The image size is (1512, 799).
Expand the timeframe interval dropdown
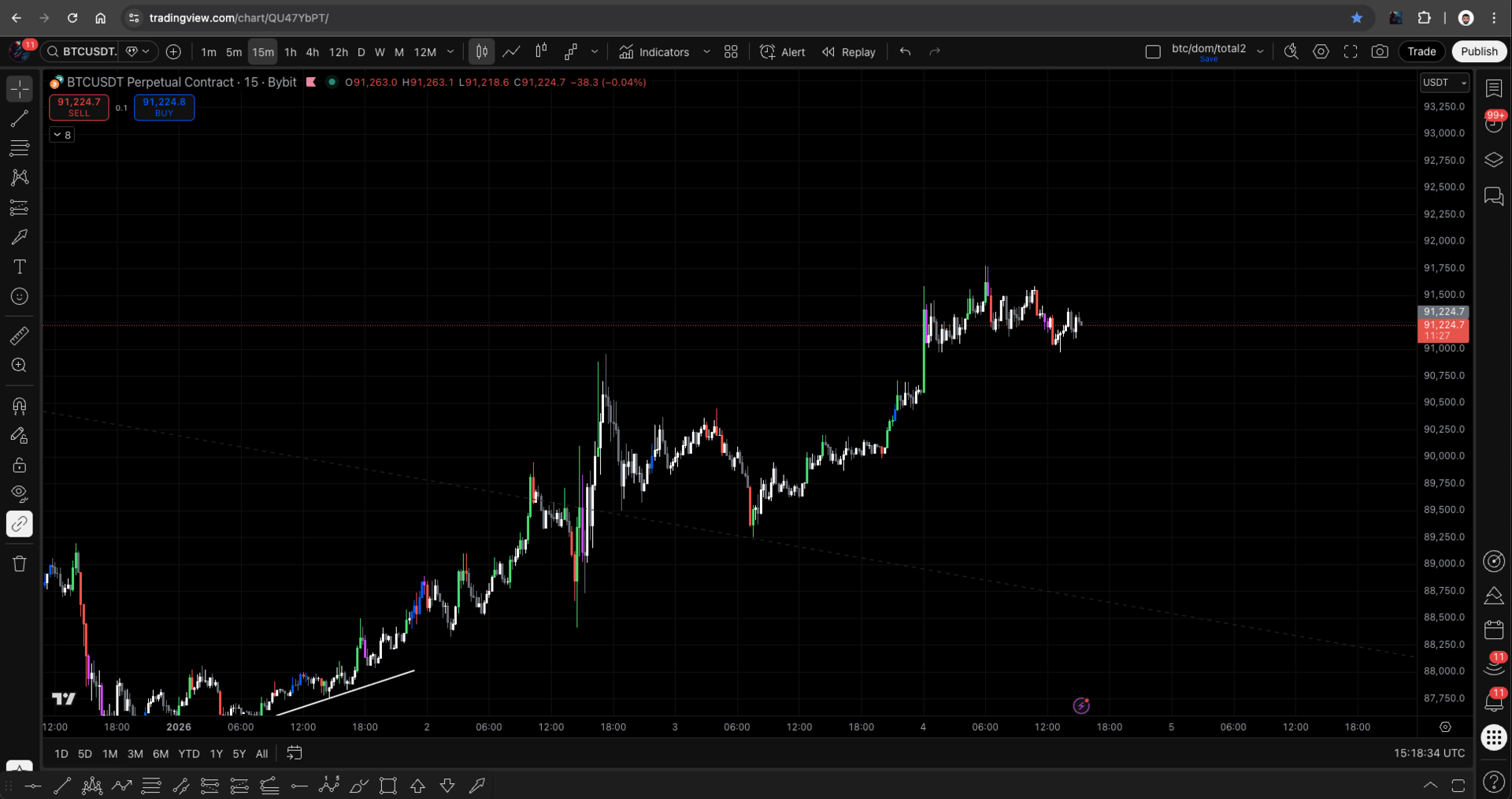pyautogui.click(x=450, y=52)
